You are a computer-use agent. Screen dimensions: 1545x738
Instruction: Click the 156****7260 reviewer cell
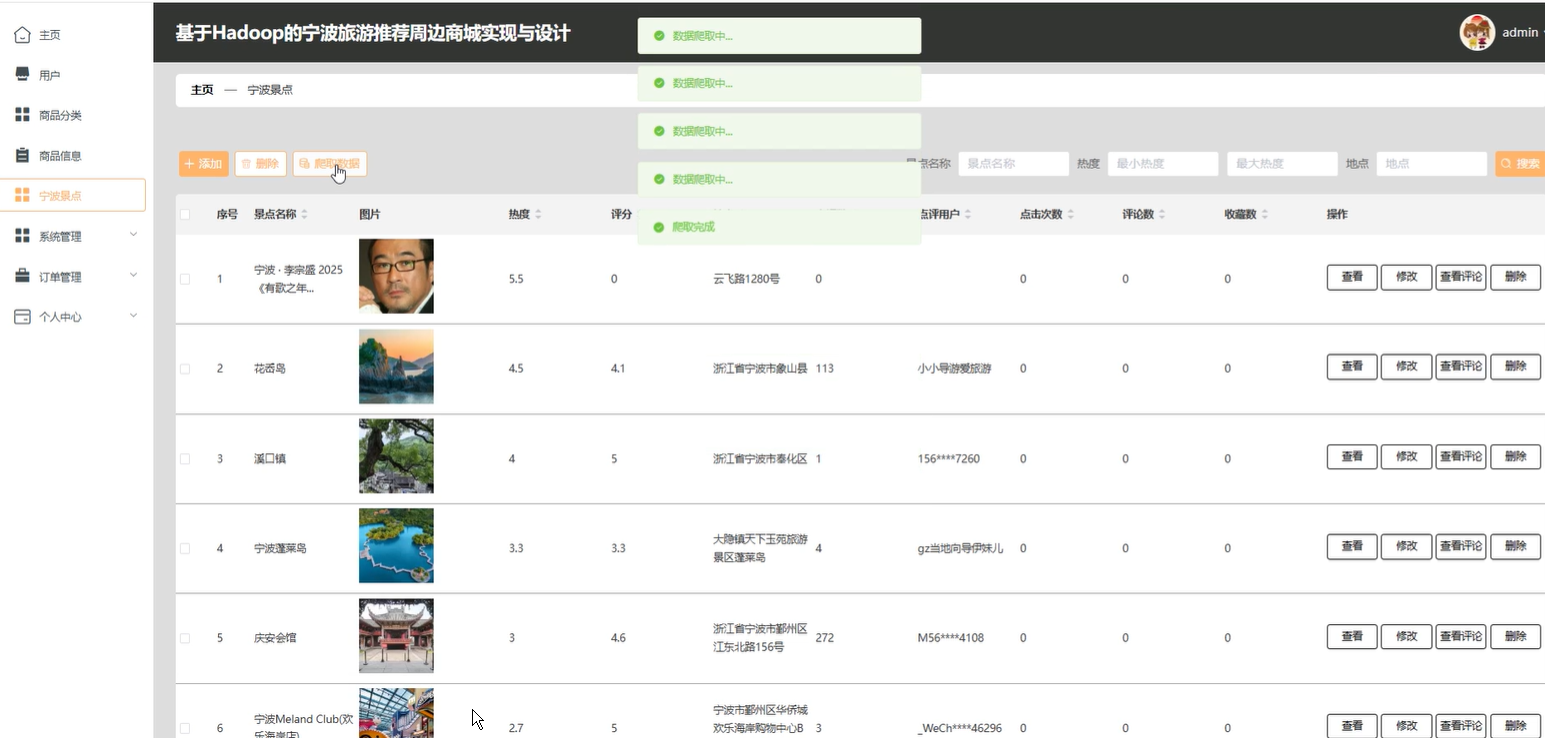click(948, 459)
